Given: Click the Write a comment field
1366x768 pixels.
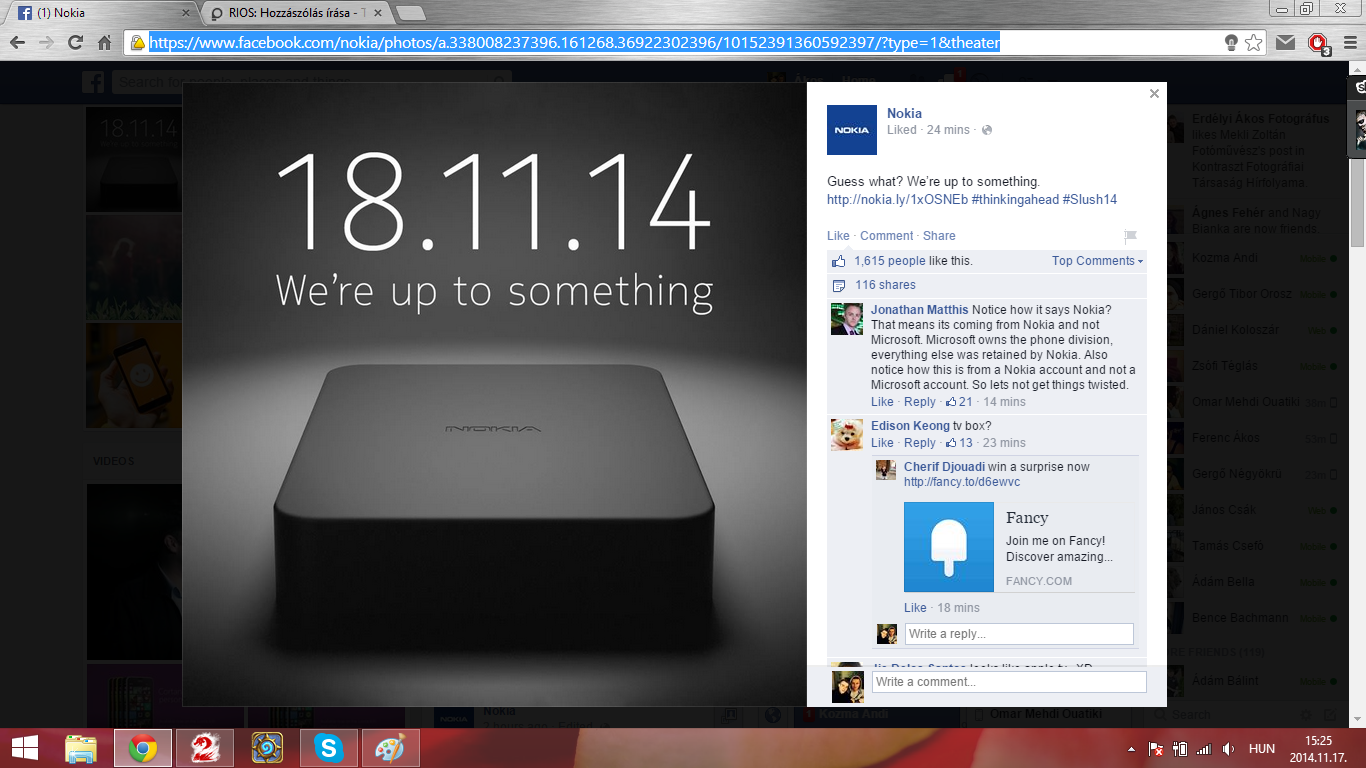Looking at the screenshot, I should coord(1009,682).
